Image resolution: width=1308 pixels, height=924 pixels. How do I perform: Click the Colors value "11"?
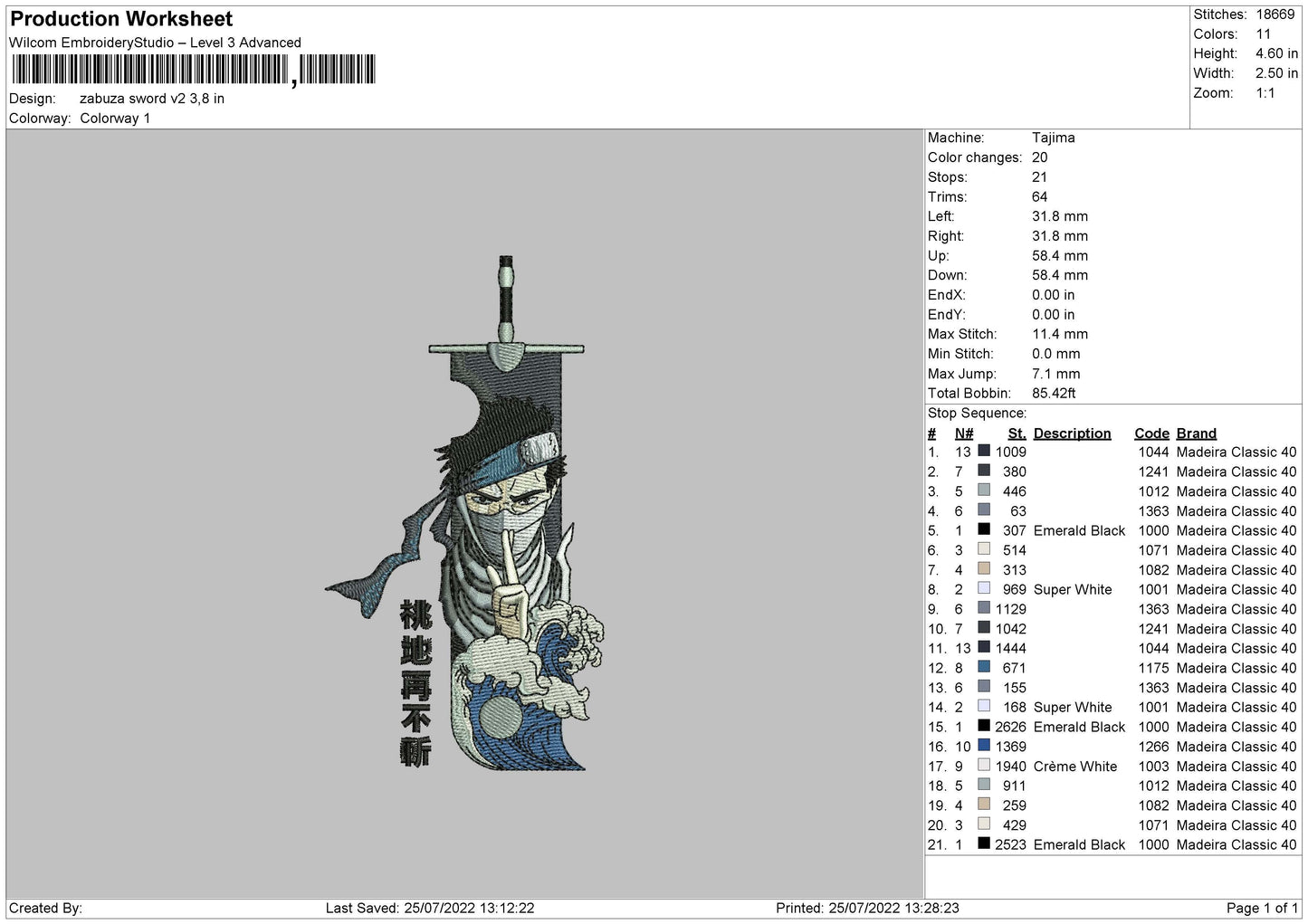pos(1264,34)
